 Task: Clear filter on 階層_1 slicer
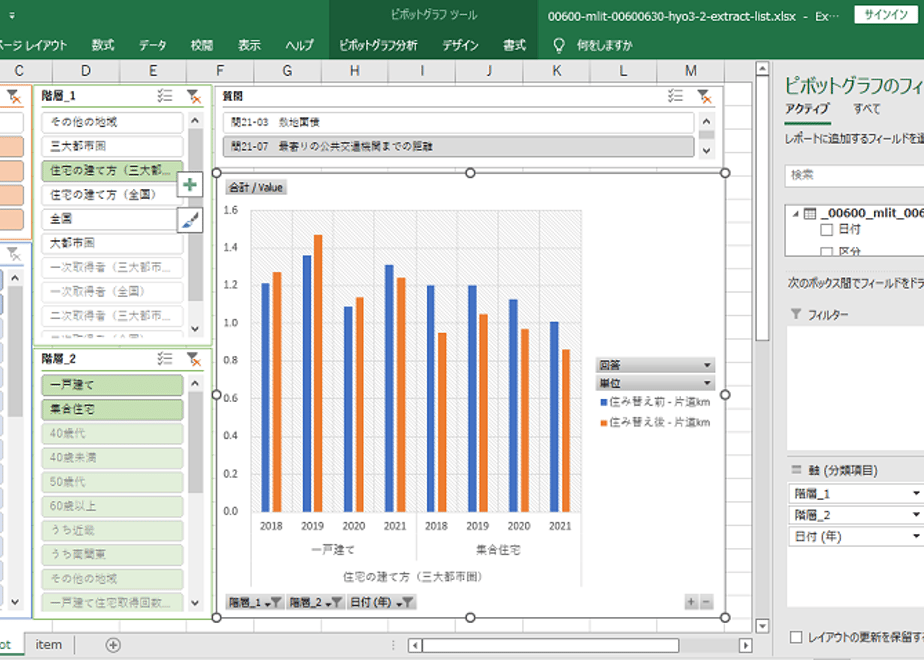[194, 96]
